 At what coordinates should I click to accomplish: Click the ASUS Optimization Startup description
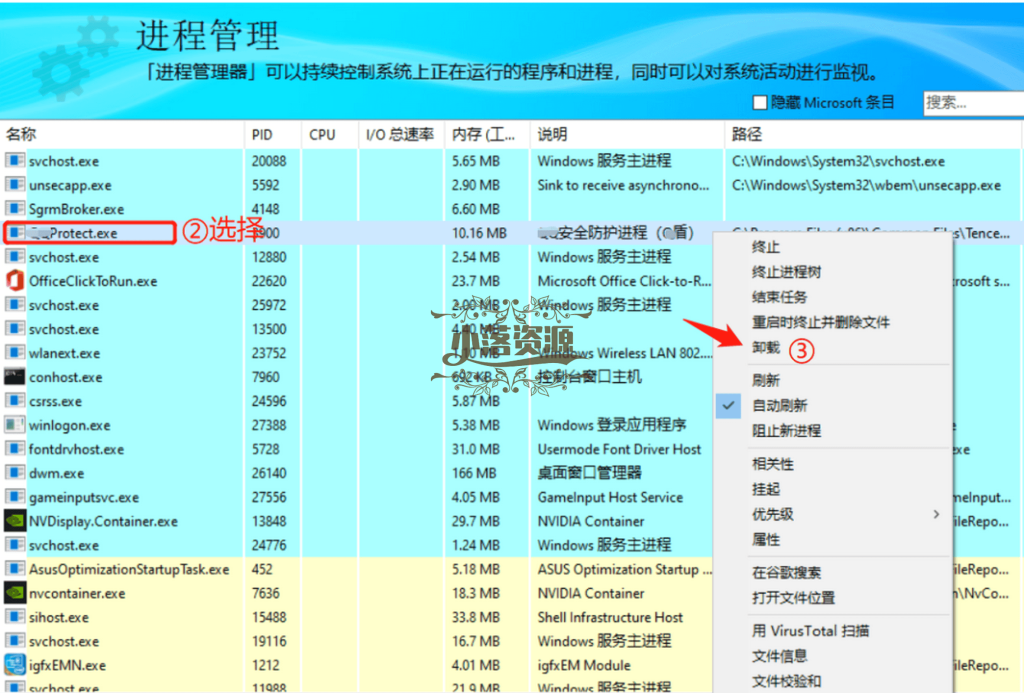[624, 569]
